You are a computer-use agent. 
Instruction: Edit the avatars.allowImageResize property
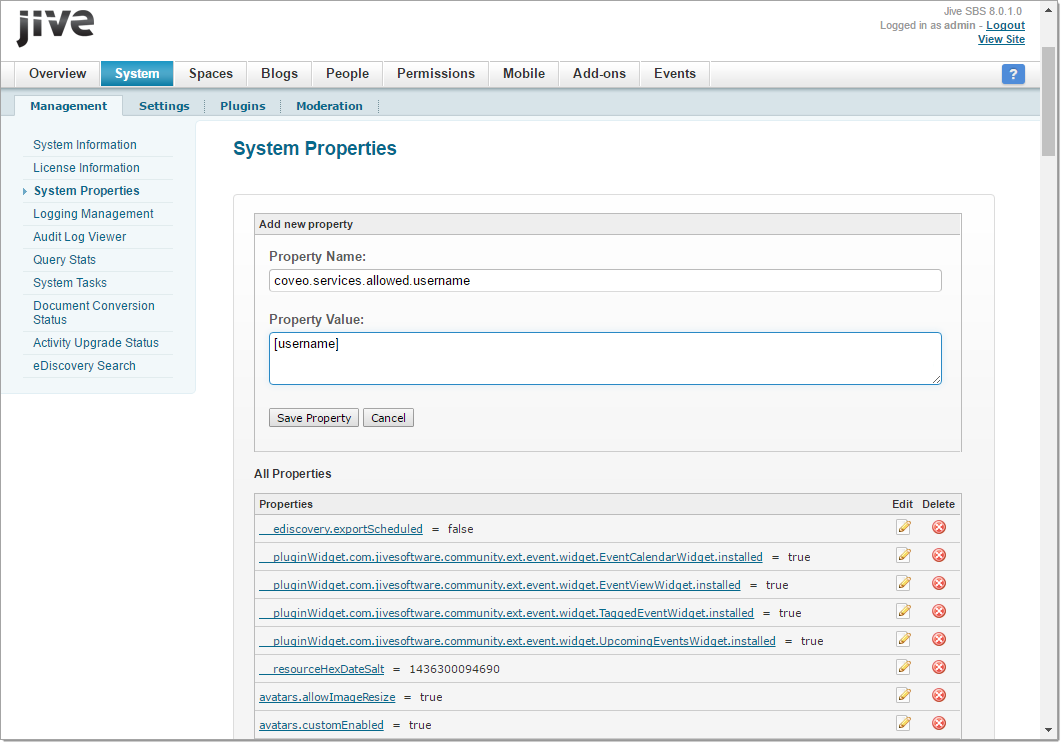(x=903, y=694)
